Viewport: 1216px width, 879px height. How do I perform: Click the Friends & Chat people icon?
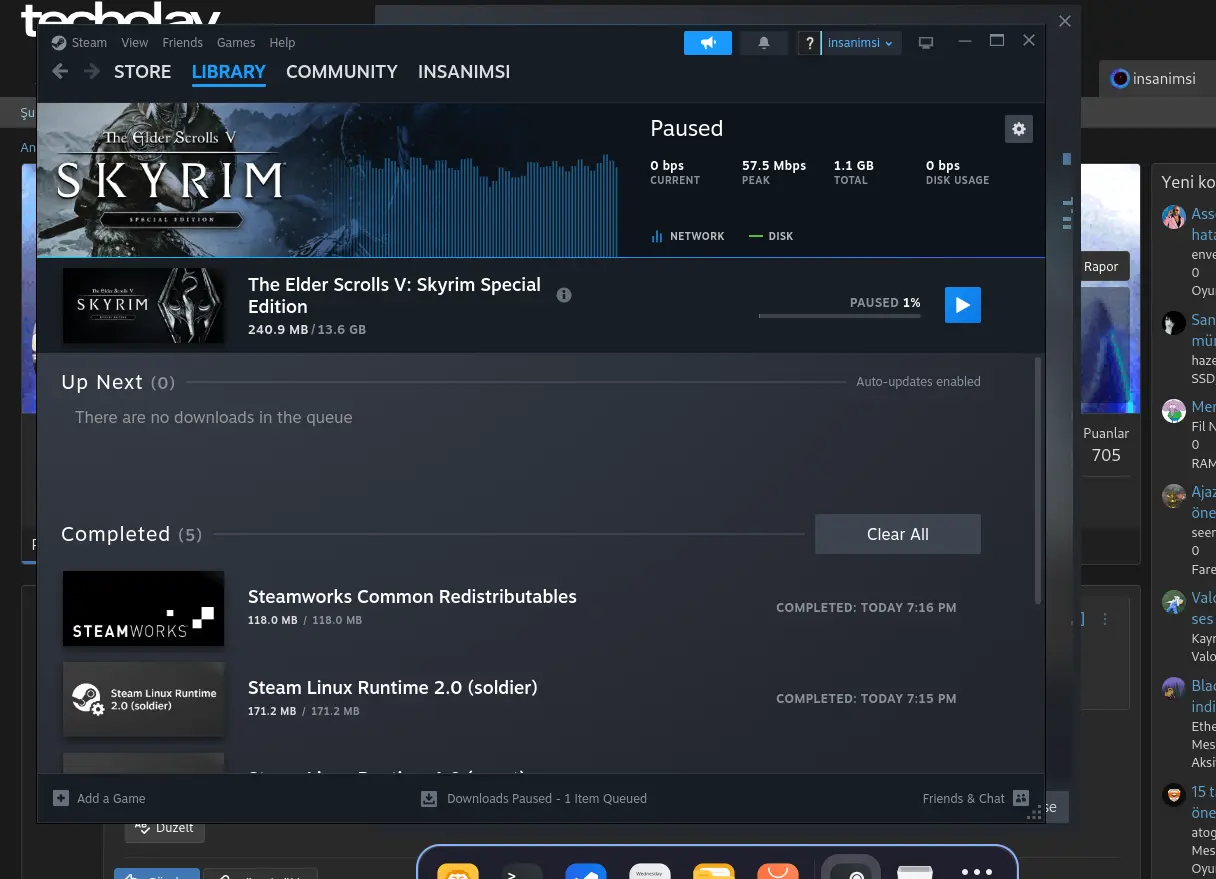1021,798
